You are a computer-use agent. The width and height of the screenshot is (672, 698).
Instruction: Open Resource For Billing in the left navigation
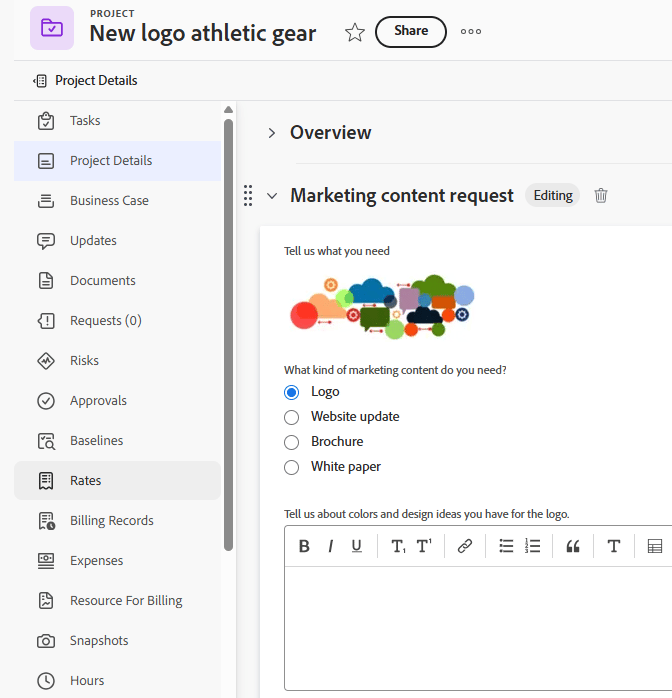click(x=117, y=601)
